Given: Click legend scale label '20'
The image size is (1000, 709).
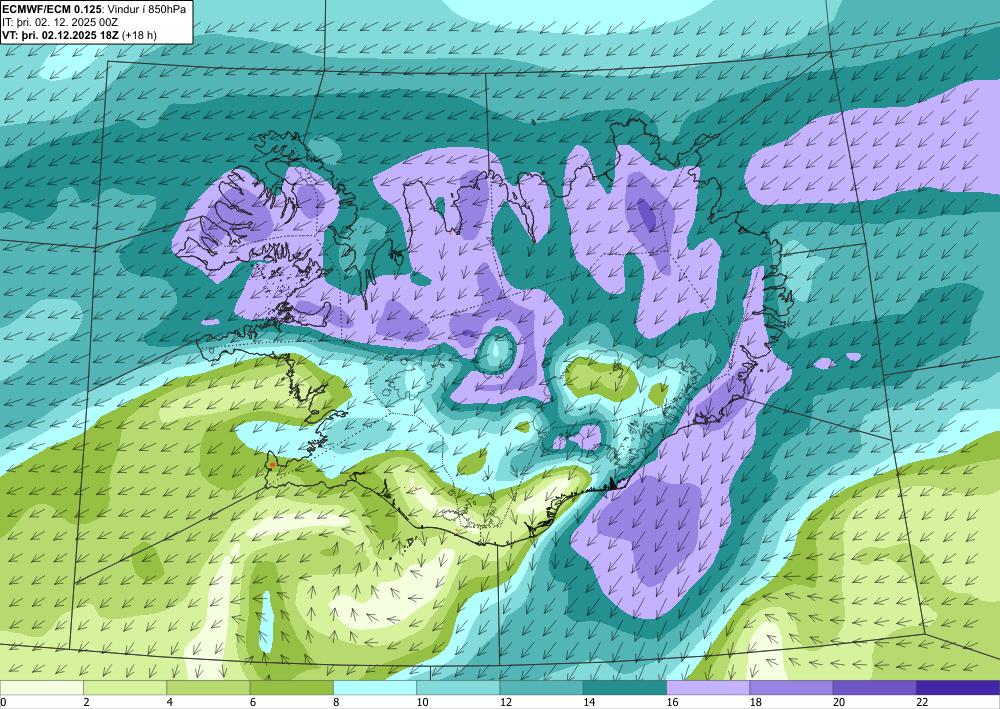Looking at the screenshot, I should point(839,702).
